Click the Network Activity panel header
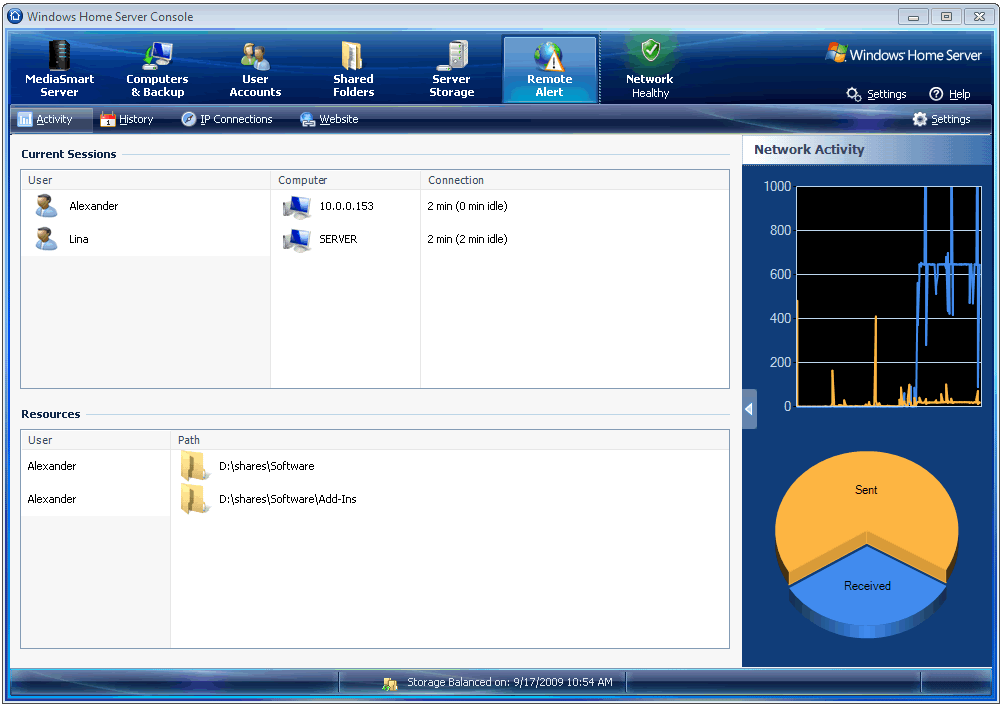The width and height of the screenshot is (1005, 709). pos(867,150)
